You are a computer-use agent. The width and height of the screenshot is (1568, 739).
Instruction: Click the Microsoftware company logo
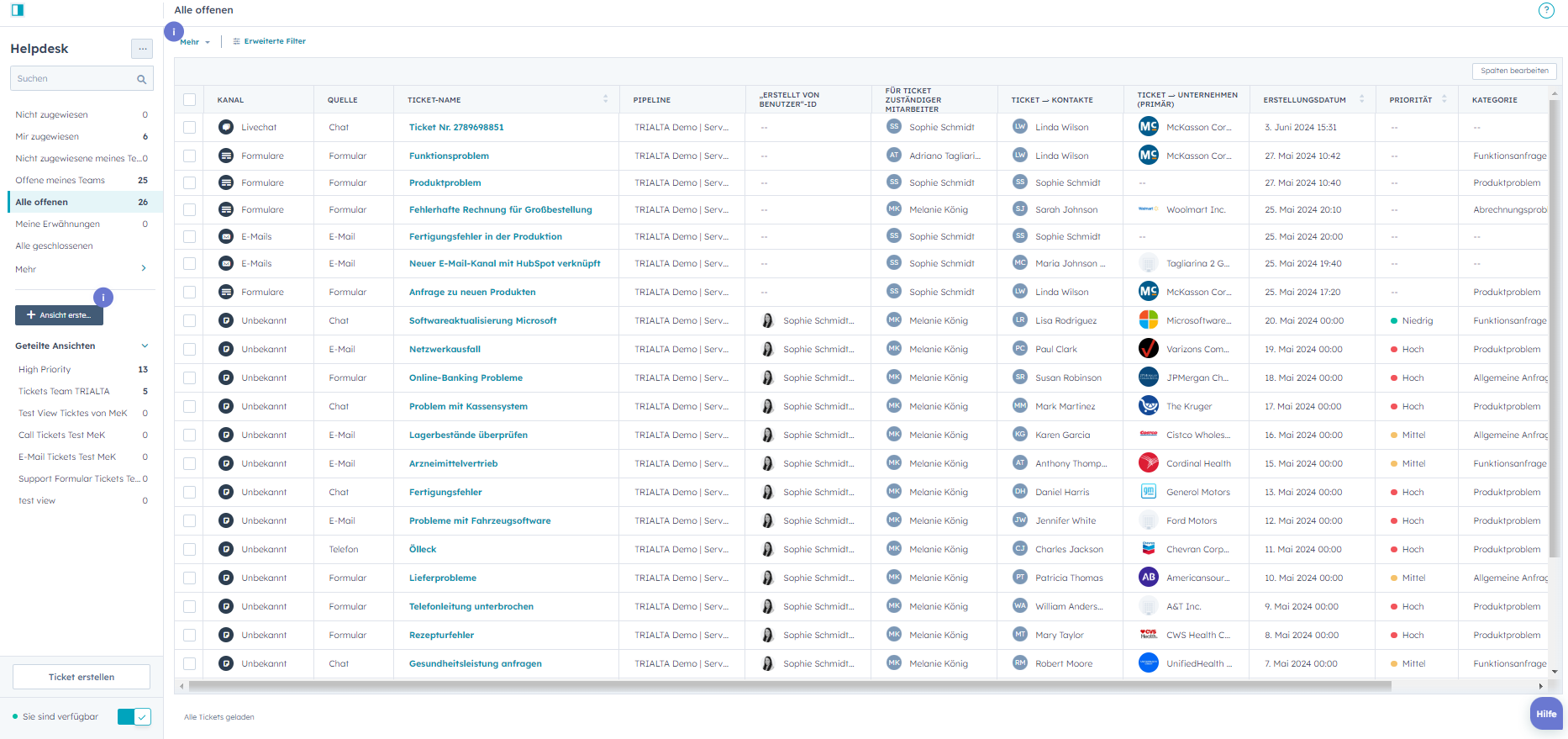click(x=1149, y=320)
